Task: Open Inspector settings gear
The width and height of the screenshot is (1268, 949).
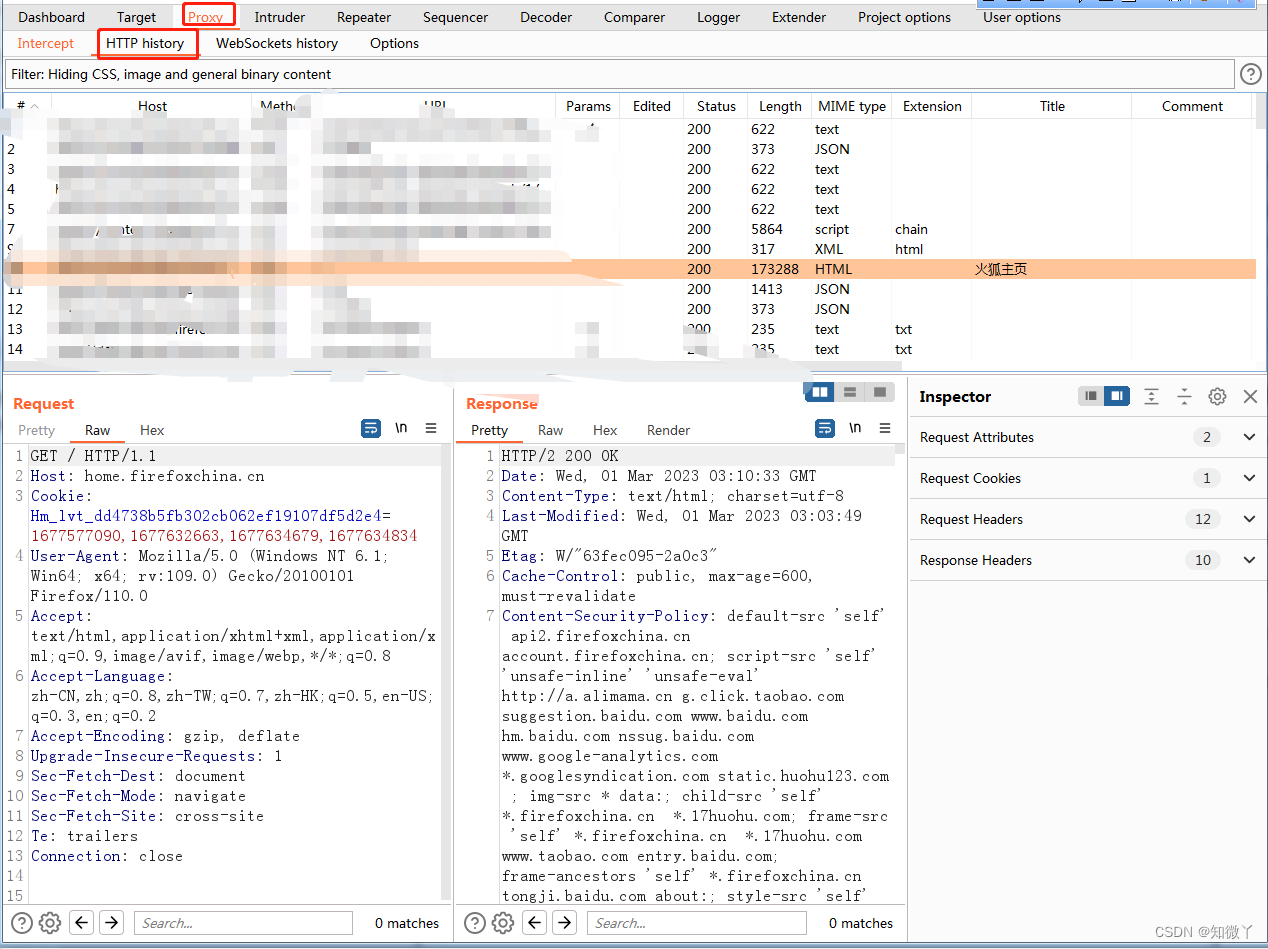Action: tap(1217, 396)
